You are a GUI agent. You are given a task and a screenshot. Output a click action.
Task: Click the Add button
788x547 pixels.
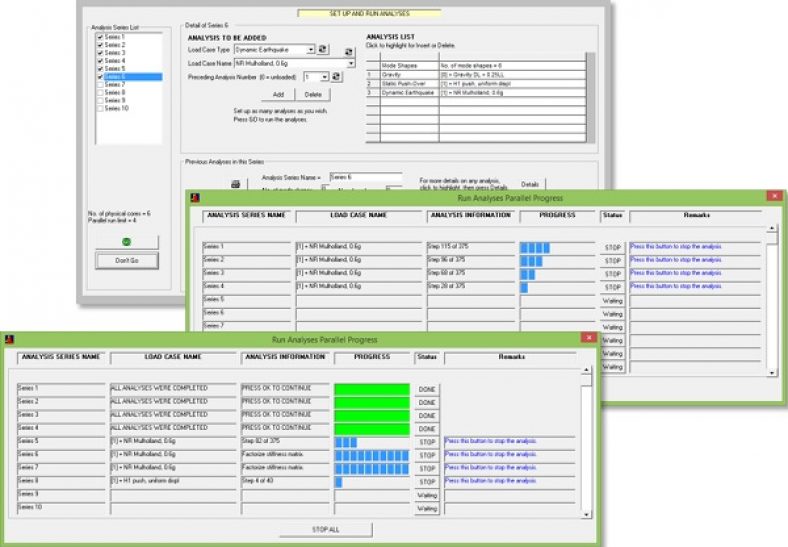pyautogui.click(x=278, y=95)
